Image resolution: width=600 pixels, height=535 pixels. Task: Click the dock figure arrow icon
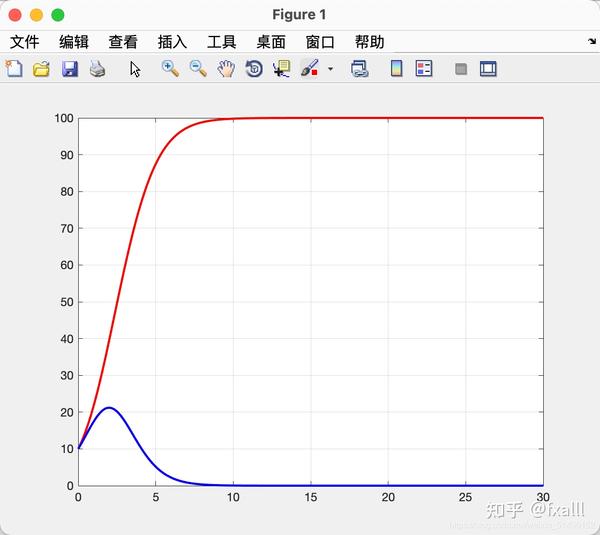pyautogui.click(x=592, y=41)
